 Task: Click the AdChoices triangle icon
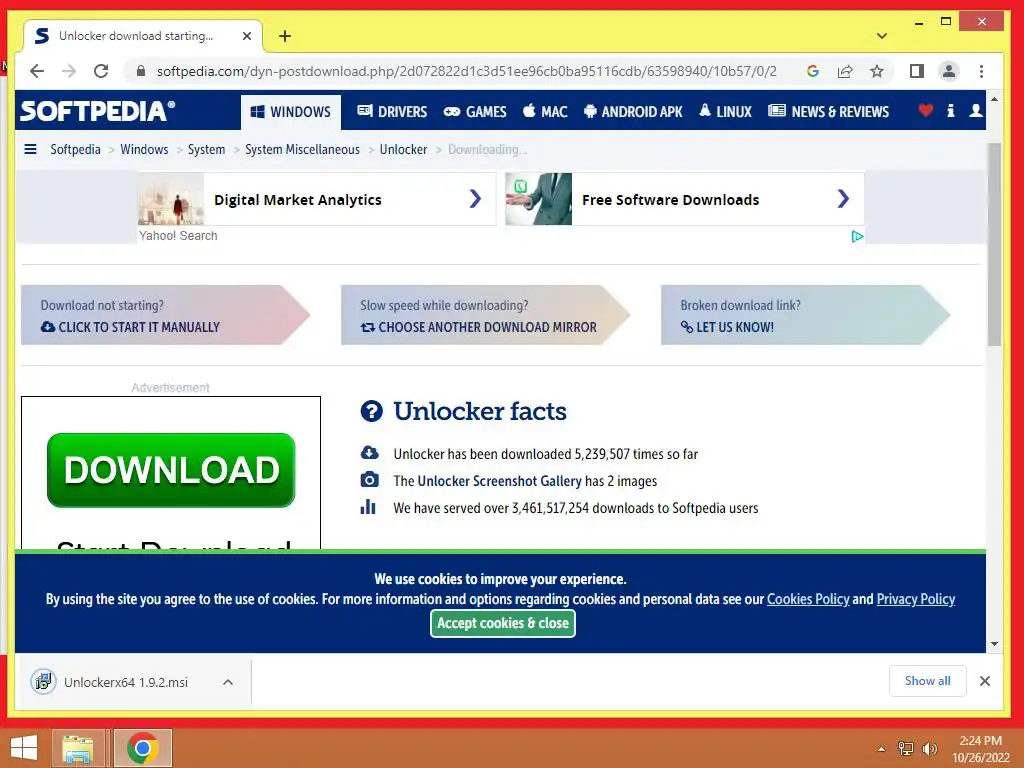click(x=857, y=236)
